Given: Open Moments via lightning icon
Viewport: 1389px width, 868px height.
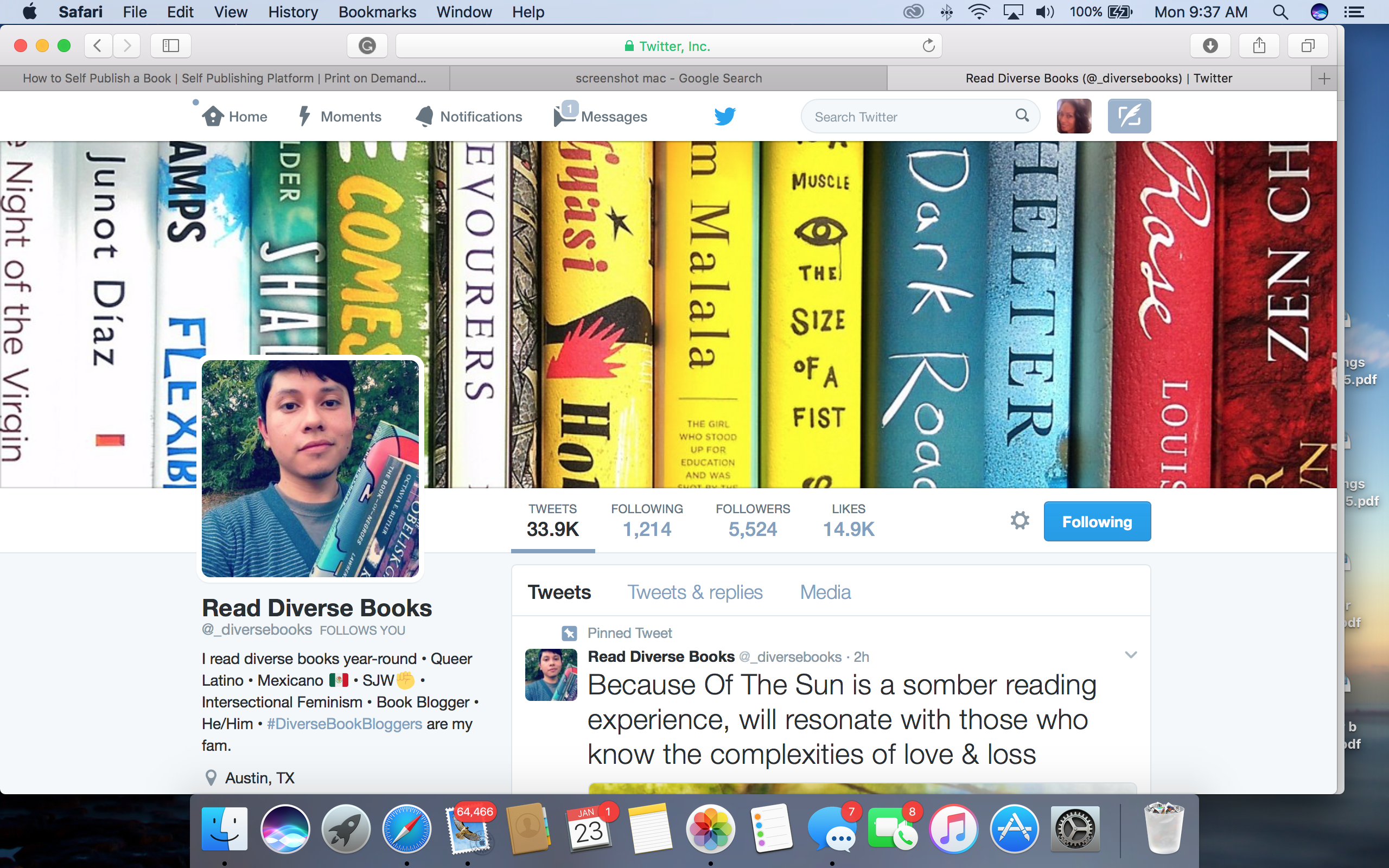Looking at the screenshot, I should click(304, 116).
